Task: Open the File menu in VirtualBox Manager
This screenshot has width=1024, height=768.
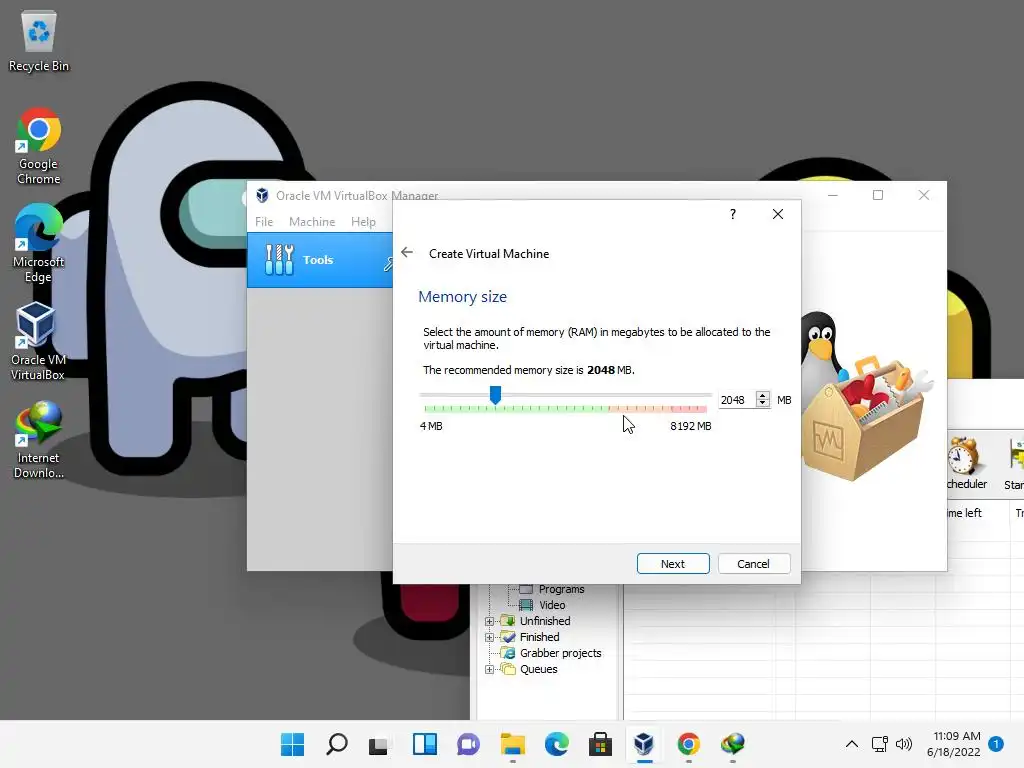Action: coord(264,221)
